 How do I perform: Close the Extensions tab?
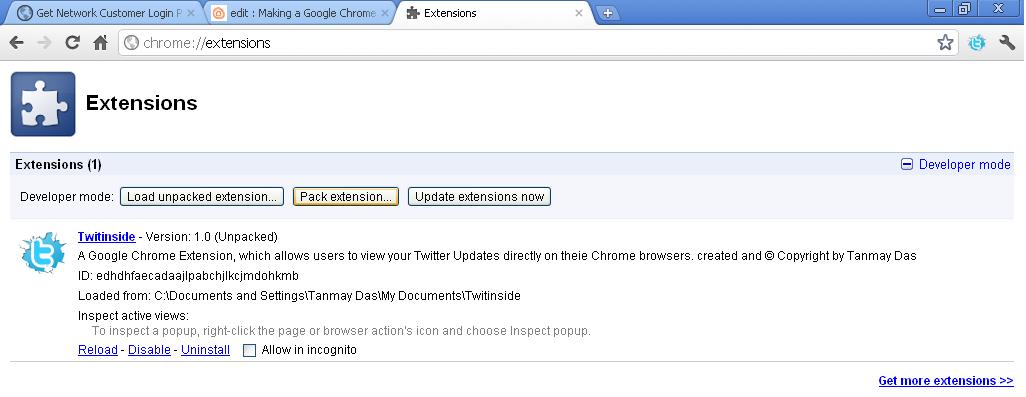578,13
